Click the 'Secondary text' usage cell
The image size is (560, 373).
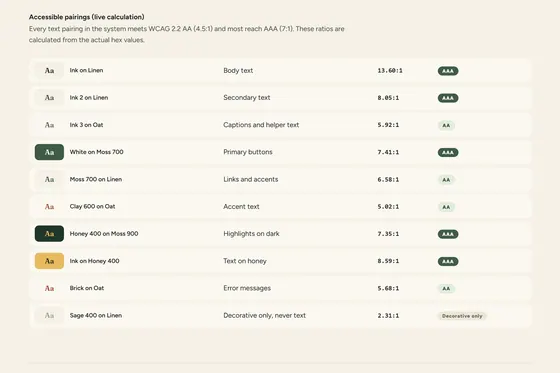click(247, 98)
